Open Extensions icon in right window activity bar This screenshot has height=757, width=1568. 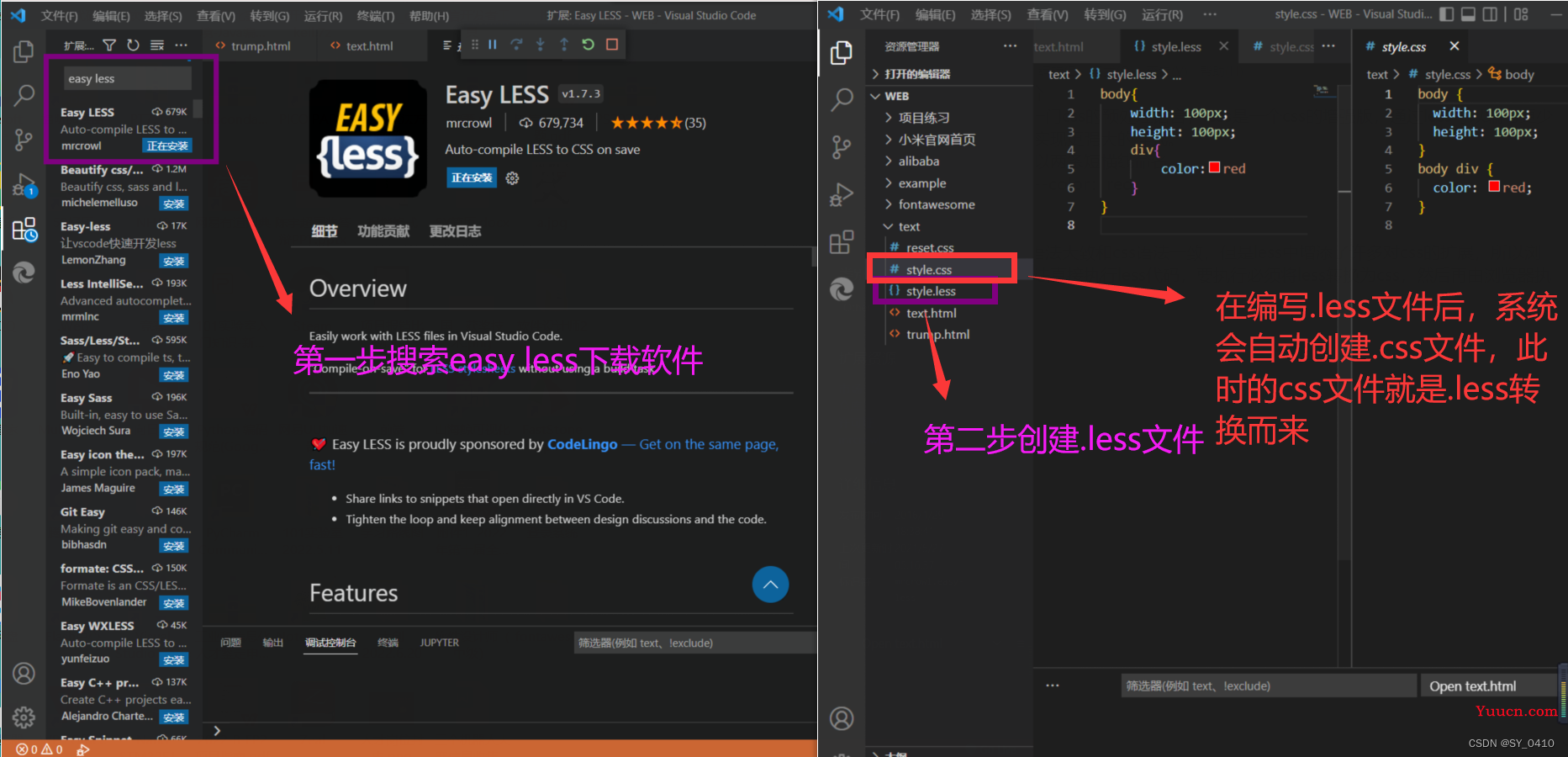point(842,242)
